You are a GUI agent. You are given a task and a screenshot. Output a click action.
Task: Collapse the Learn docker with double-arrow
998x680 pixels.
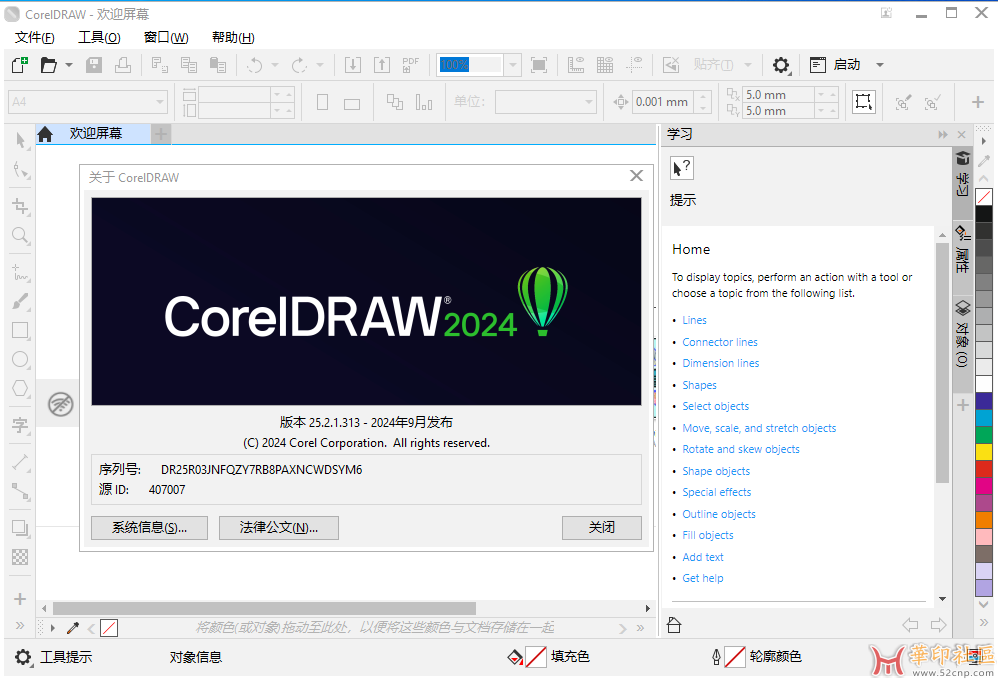click(x=943, y=134)
